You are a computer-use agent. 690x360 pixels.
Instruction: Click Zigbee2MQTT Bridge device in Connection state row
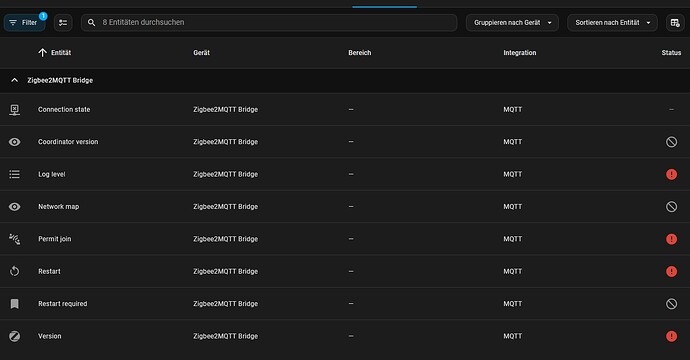pos(225,110)
